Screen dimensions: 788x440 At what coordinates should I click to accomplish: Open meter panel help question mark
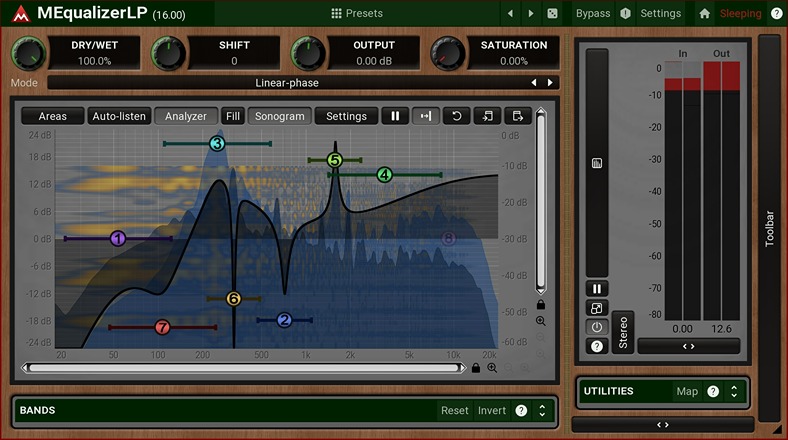click(597, 346)
